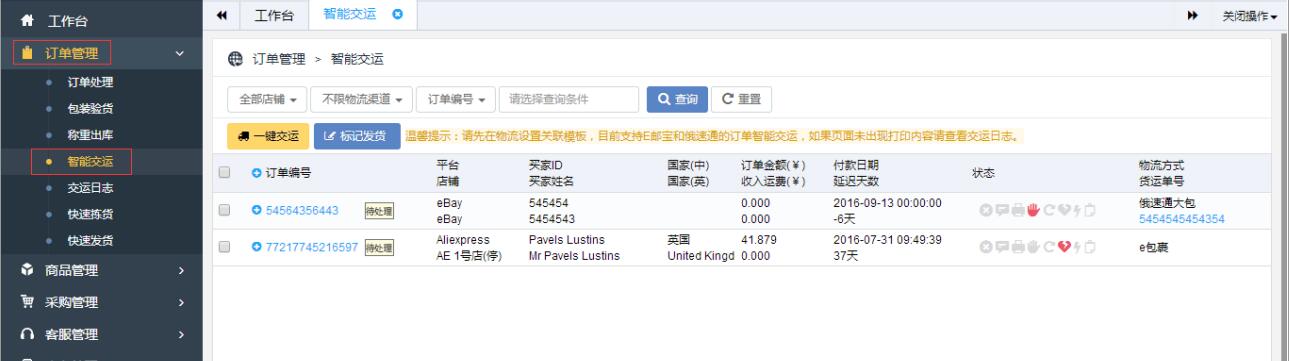Viewport: 1289px width, 361px height.
Task: Click the clipboard status icon for order 54564356443
Action: coord(1090,210)
